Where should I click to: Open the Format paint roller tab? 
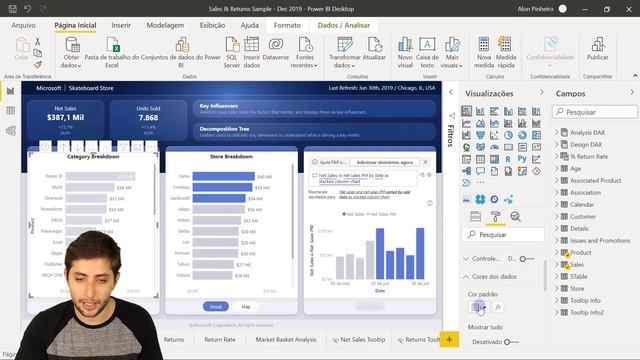coord(495,216)
